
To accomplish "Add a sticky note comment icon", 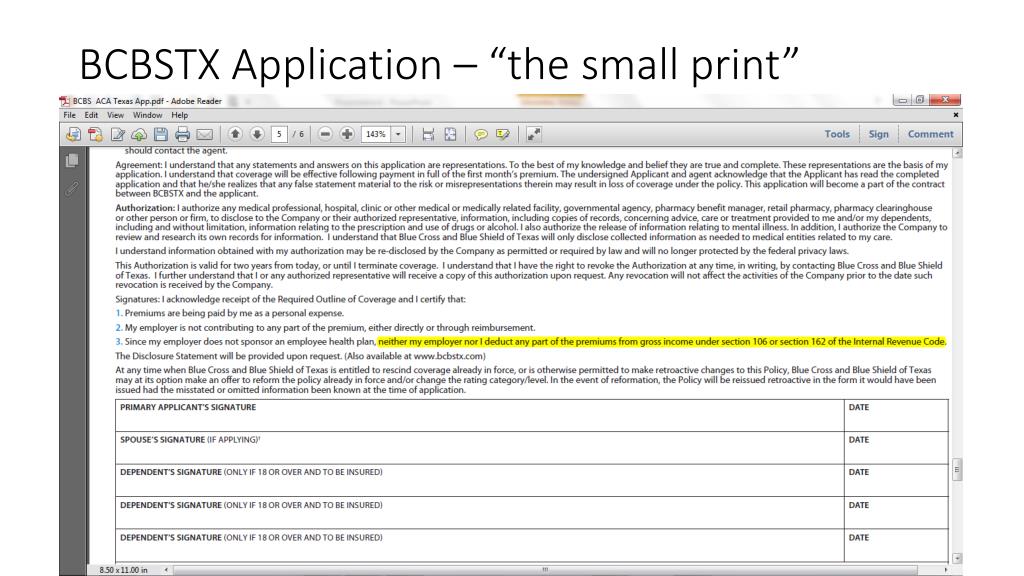I will [481, 135].
